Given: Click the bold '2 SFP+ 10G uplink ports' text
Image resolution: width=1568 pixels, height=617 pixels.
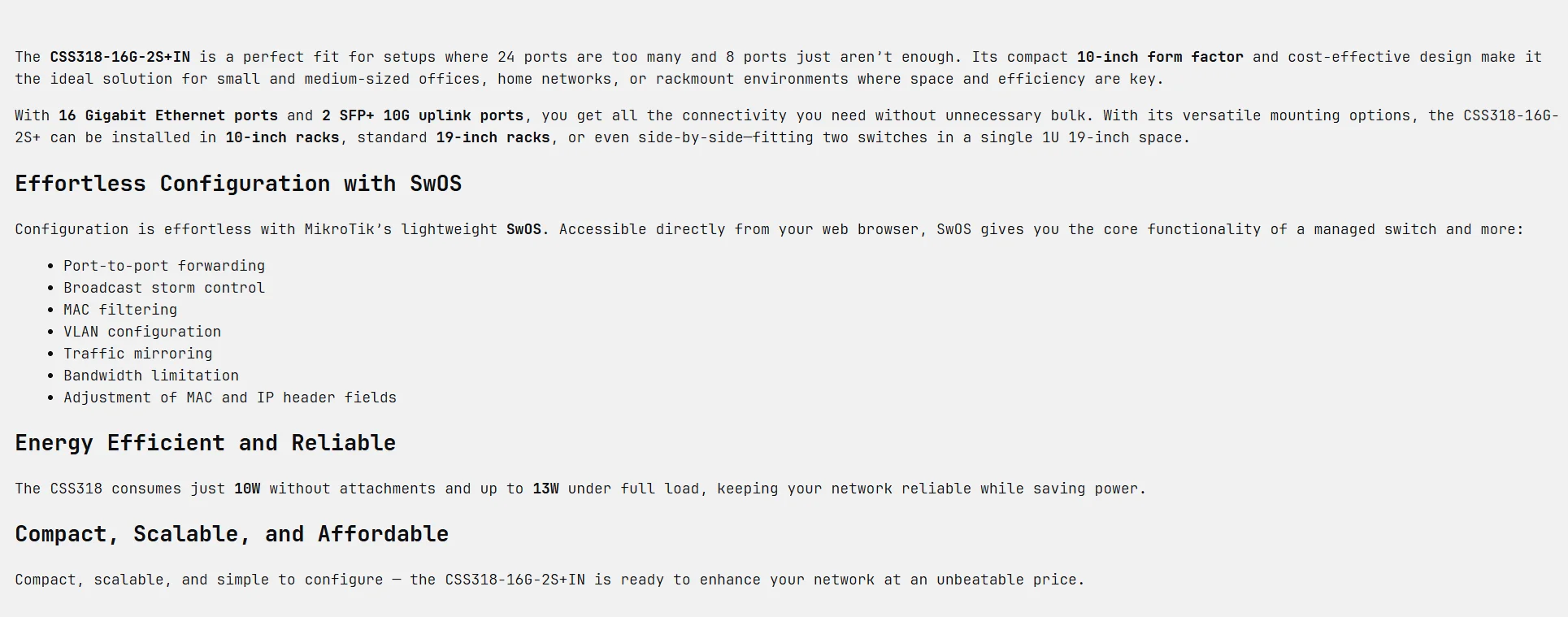Looking at the screenshot, I should point(423,115).
